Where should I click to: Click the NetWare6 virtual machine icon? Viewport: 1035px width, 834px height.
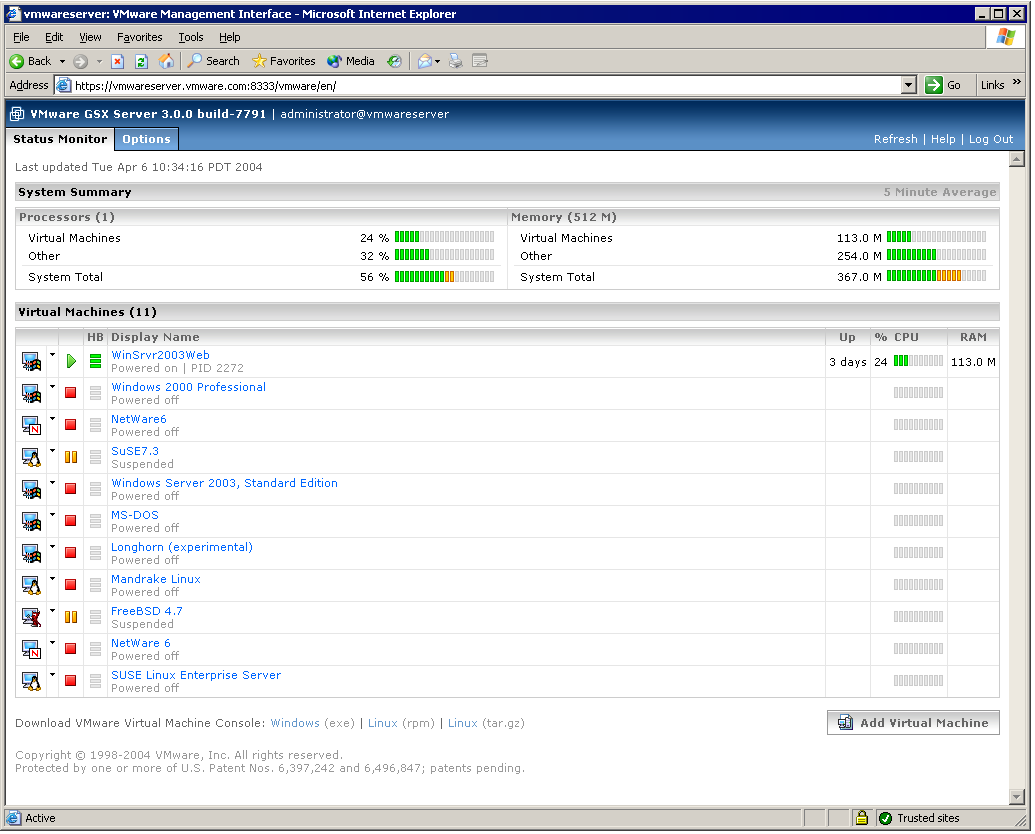pos(30,425)
